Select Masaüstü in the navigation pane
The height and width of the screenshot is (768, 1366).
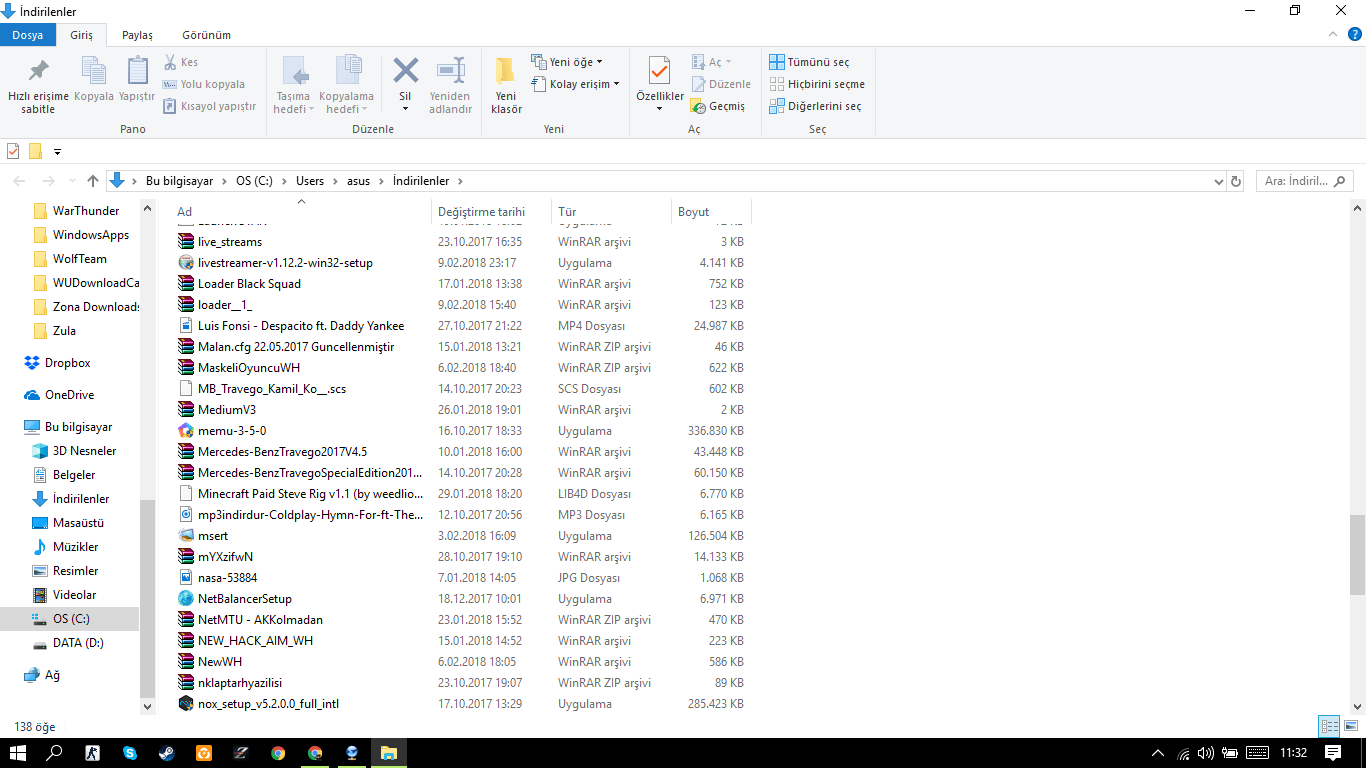[x=78, y=523]
